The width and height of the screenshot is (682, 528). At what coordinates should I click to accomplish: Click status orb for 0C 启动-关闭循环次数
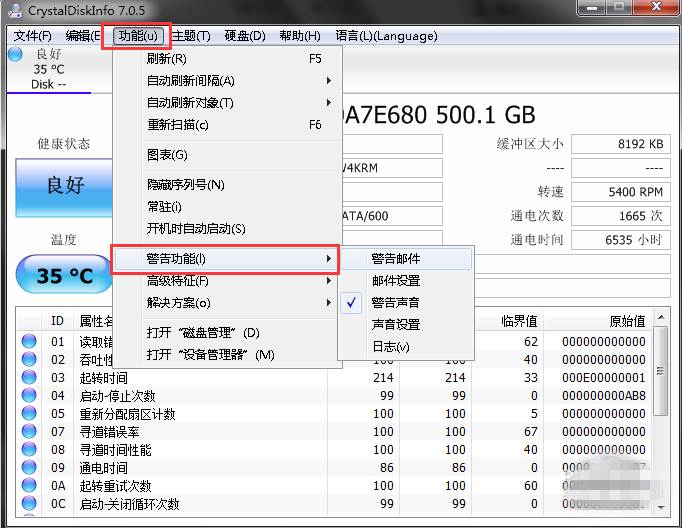29,503
